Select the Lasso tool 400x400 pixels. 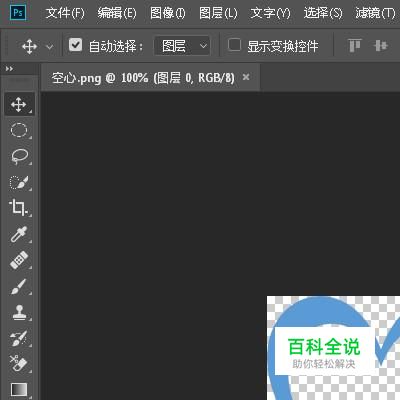click(19, 156)
